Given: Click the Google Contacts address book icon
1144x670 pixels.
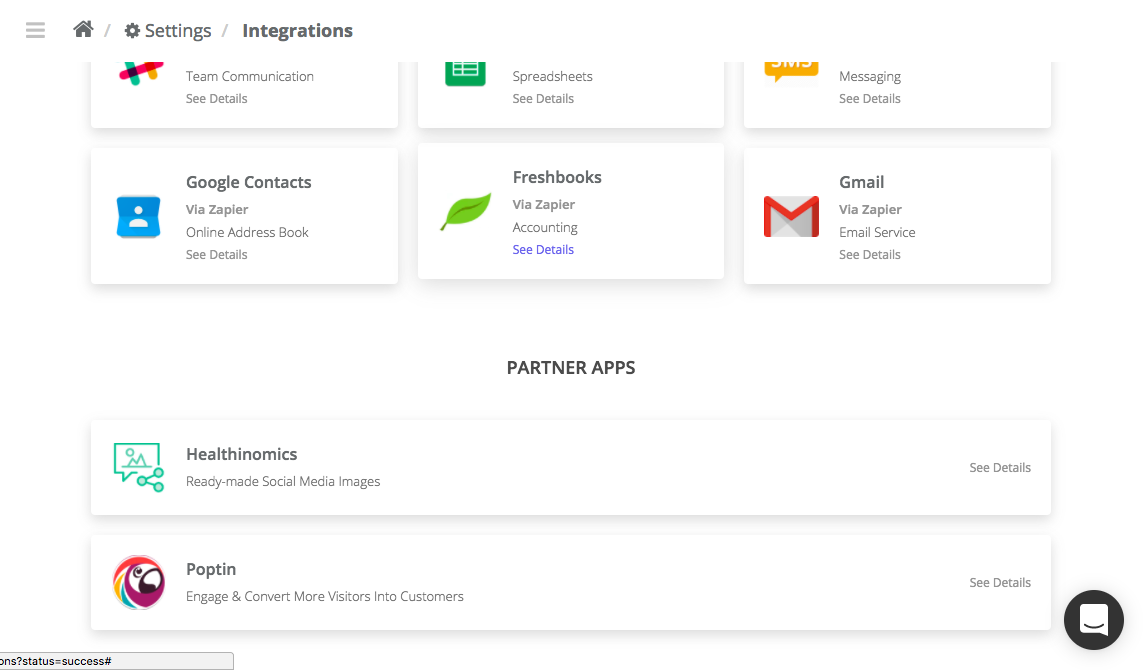Looking at the screenshot, I should pyautogui.click(x=138, y=217).
